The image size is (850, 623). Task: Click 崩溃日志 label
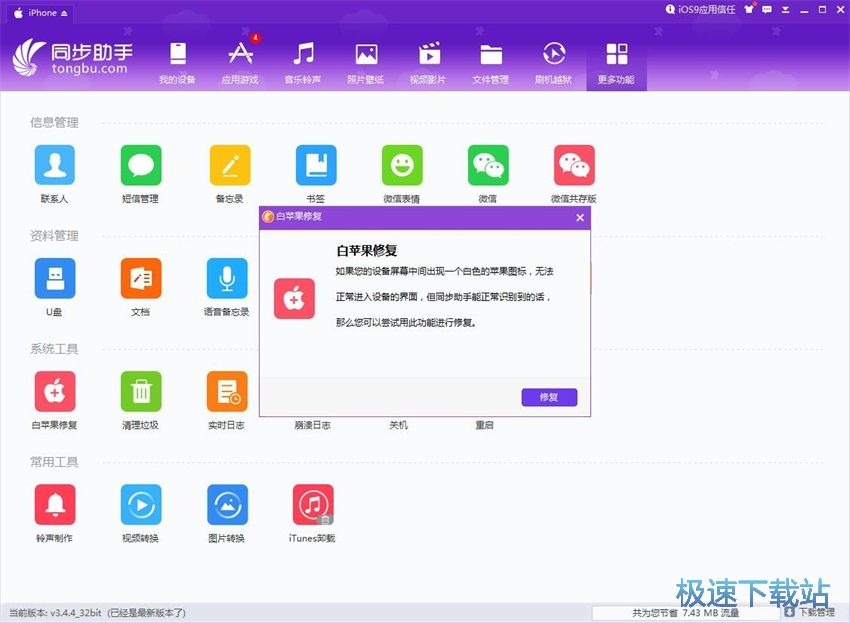(x=313, y=425)
